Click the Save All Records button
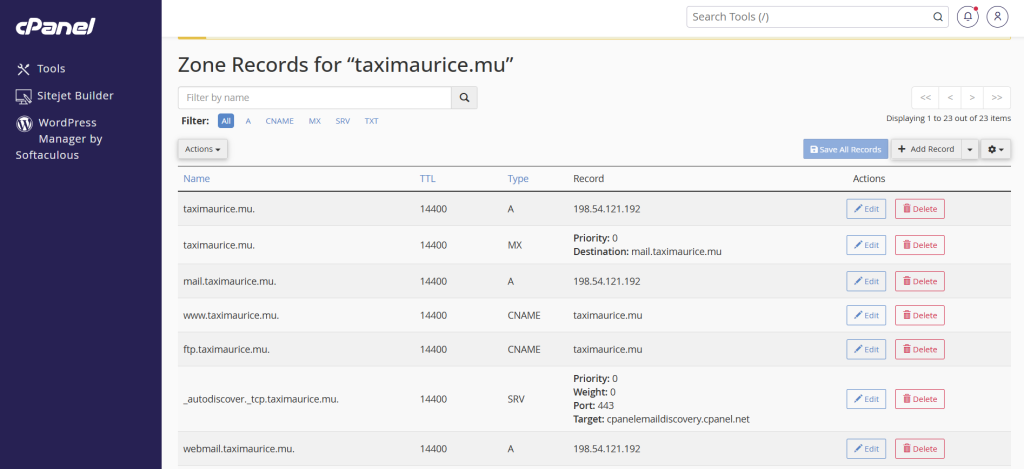The image size is (1024, 469). 845,149
